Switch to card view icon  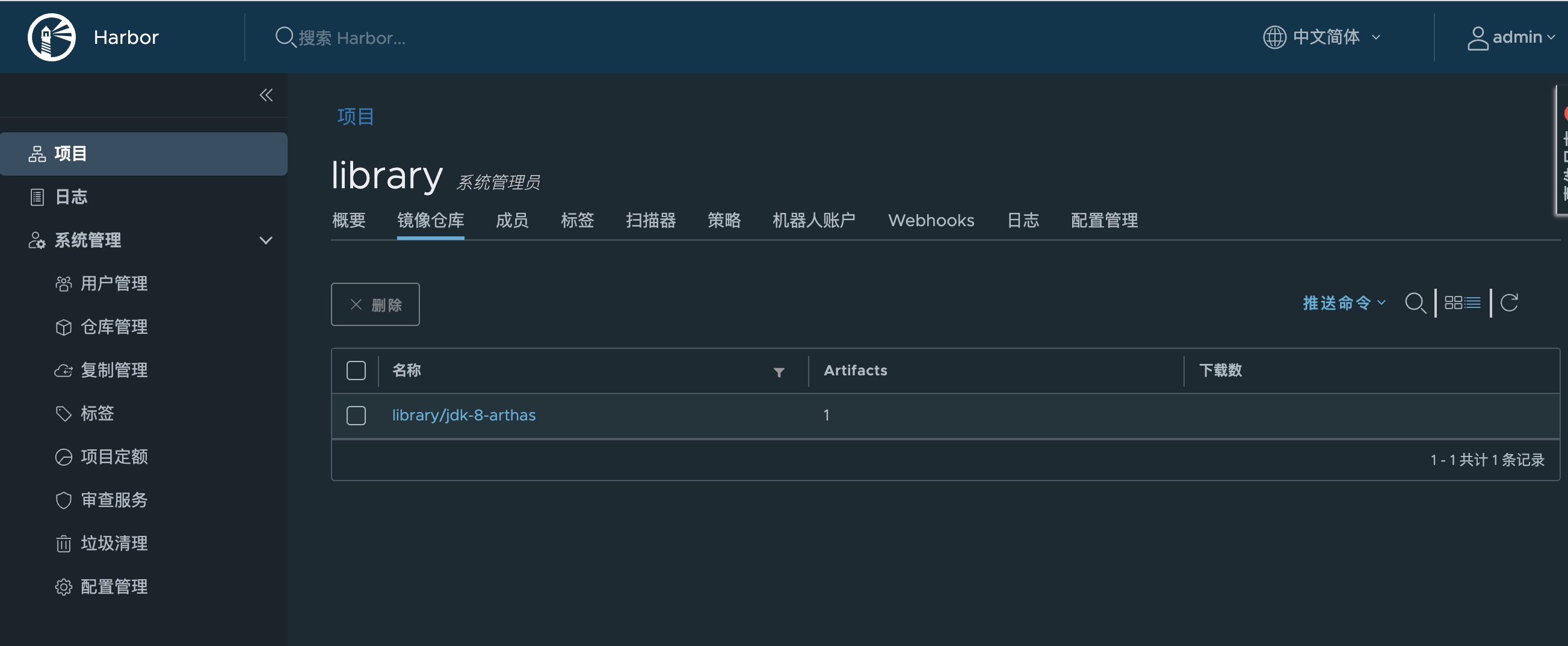[x=1453, y=303]
